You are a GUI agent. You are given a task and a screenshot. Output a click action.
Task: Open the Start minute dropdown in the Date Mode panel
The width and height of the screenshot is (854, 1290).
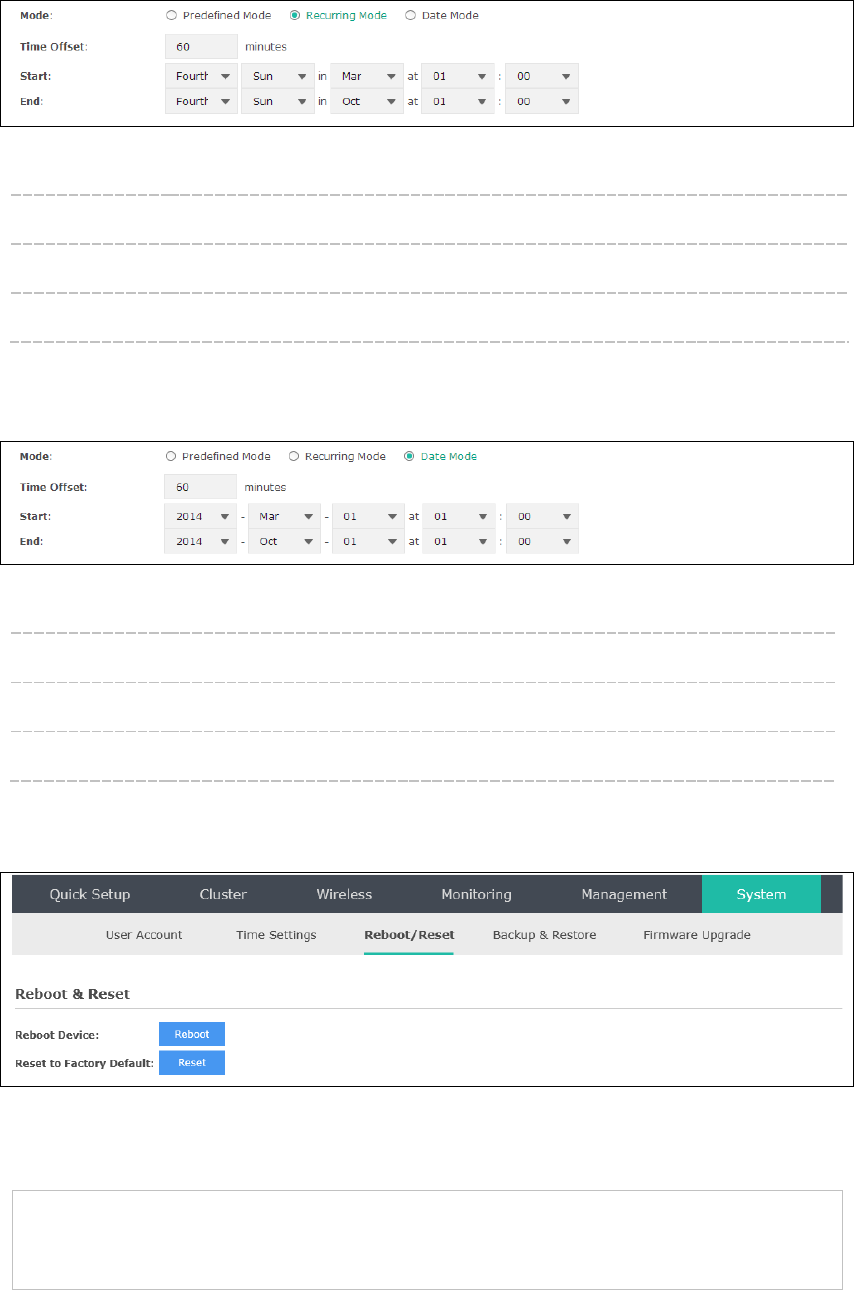(x=542, y=516)
